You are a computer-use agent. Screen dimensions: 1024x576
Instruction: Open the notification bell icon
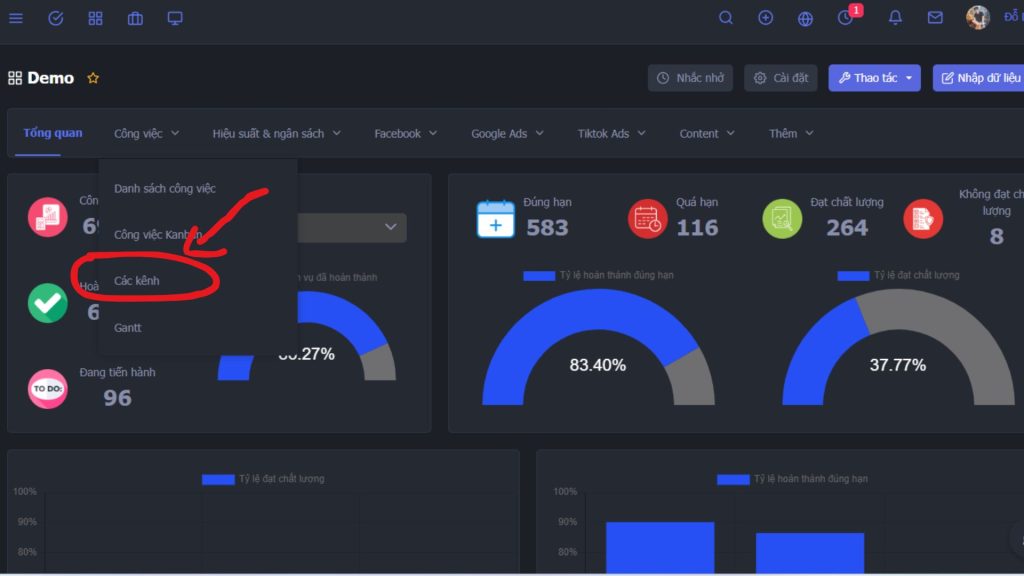[895, 18]
